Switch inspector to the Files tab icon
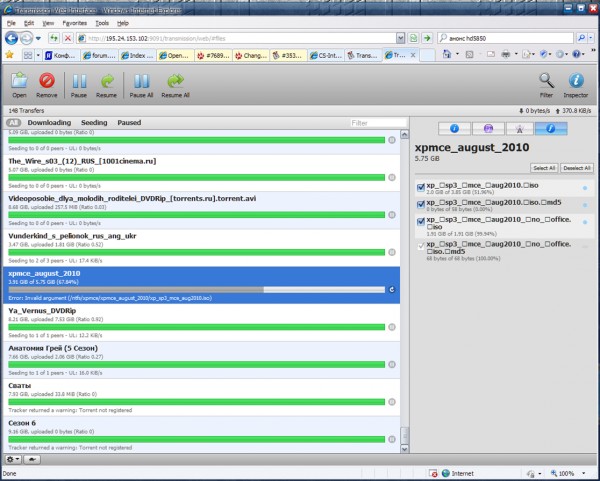Screen dimensions: 600x481 click(x=551, y=129)
